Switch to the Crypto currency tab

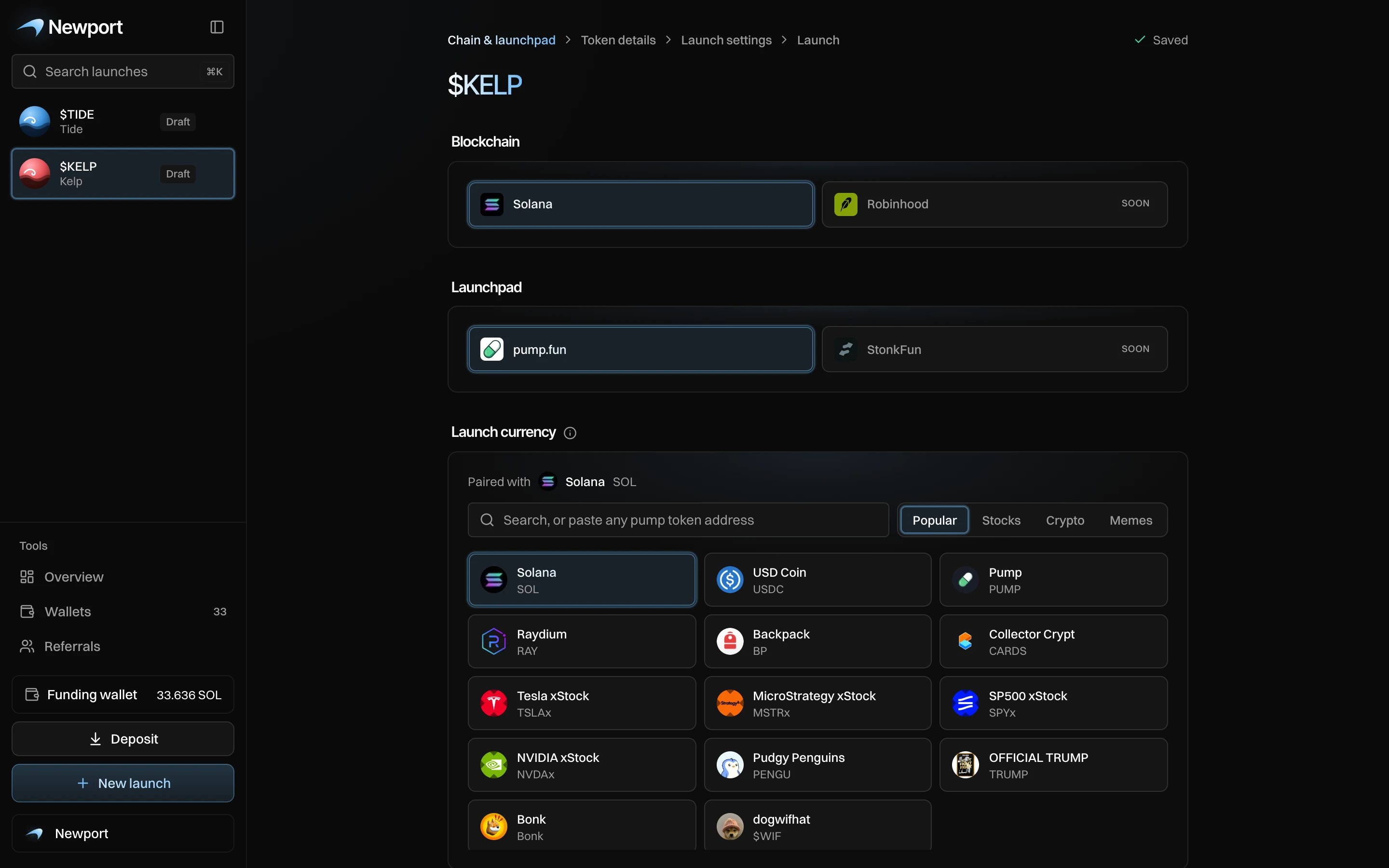coord(1065,520)
